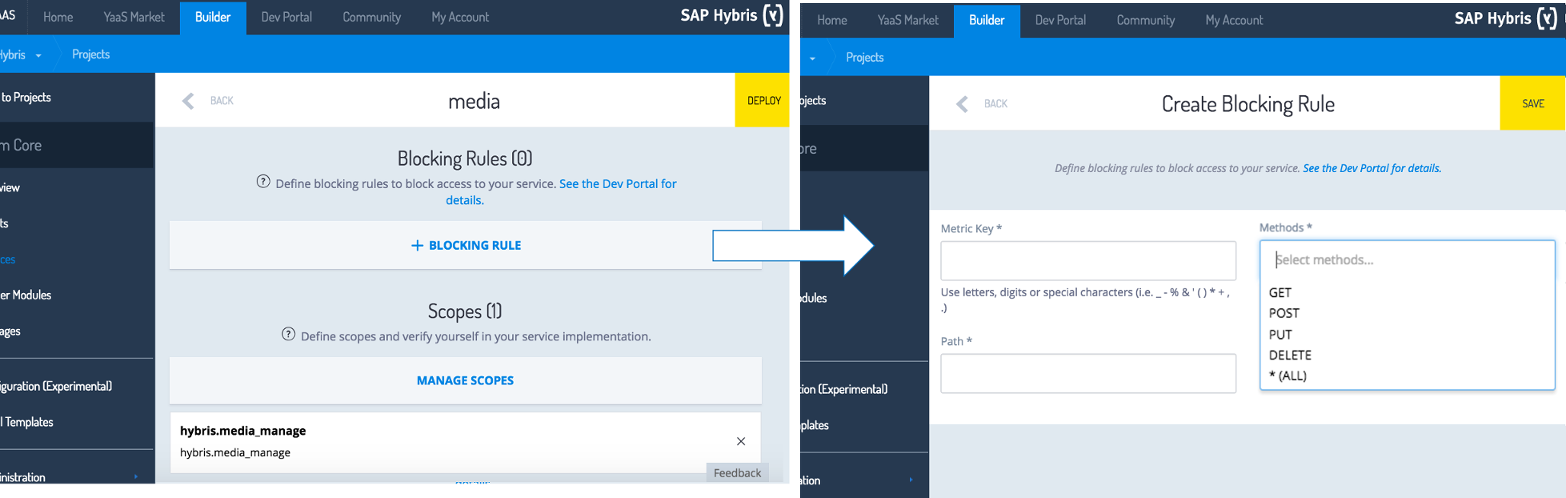Image resolution: width=1566 pixels, height=498 pixels.
Task: Open Core section in left sidebar
Action: (77, 145)
